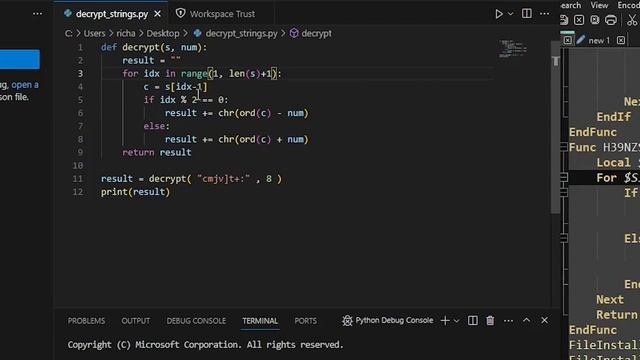Viewport: 640px width, 360px height.
Task: Close the decrypt_strings.py tab
Action: pyautogui.click(x=157, y=14)
